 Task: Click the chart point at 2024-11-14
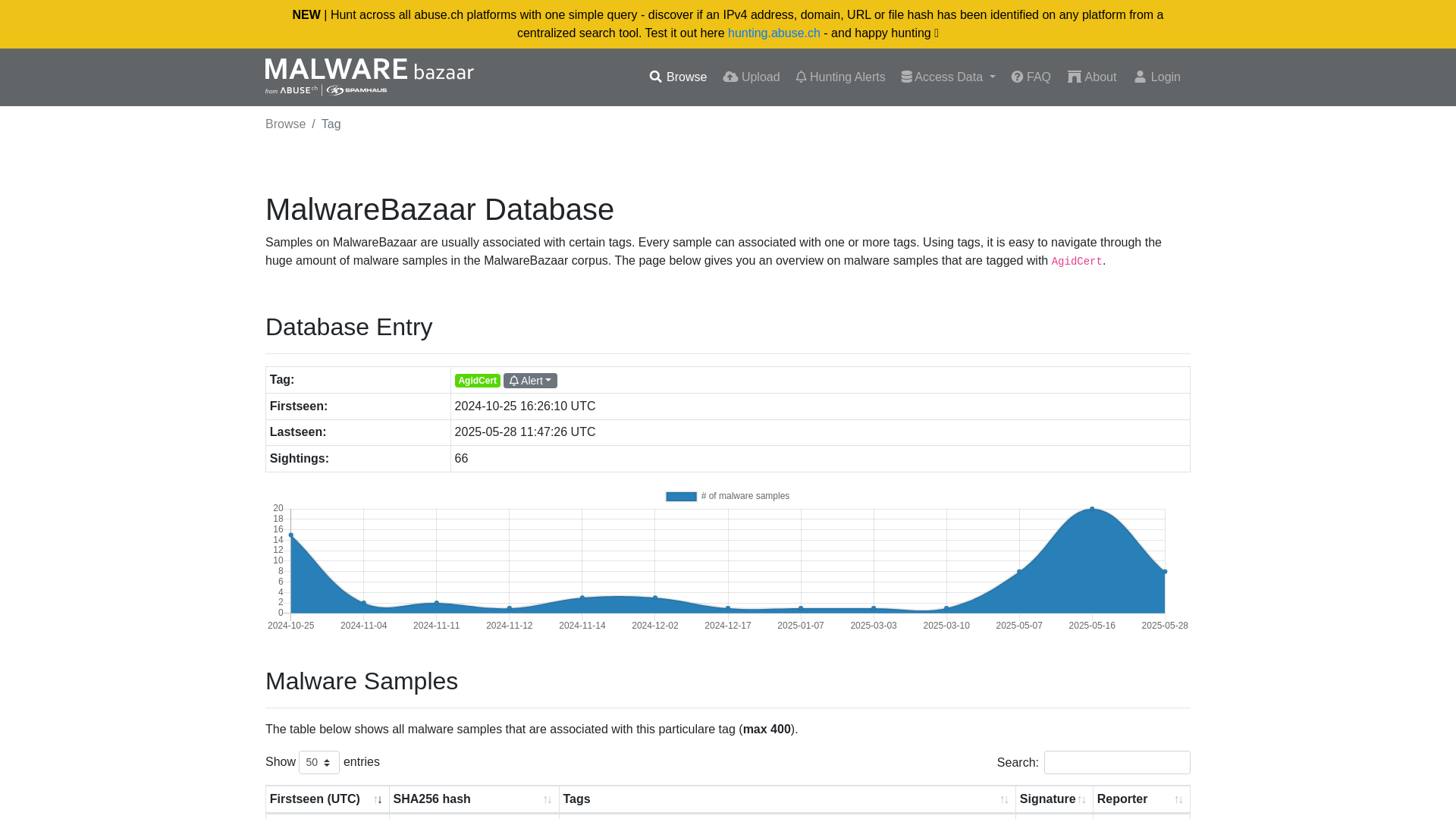pos(582,598)
